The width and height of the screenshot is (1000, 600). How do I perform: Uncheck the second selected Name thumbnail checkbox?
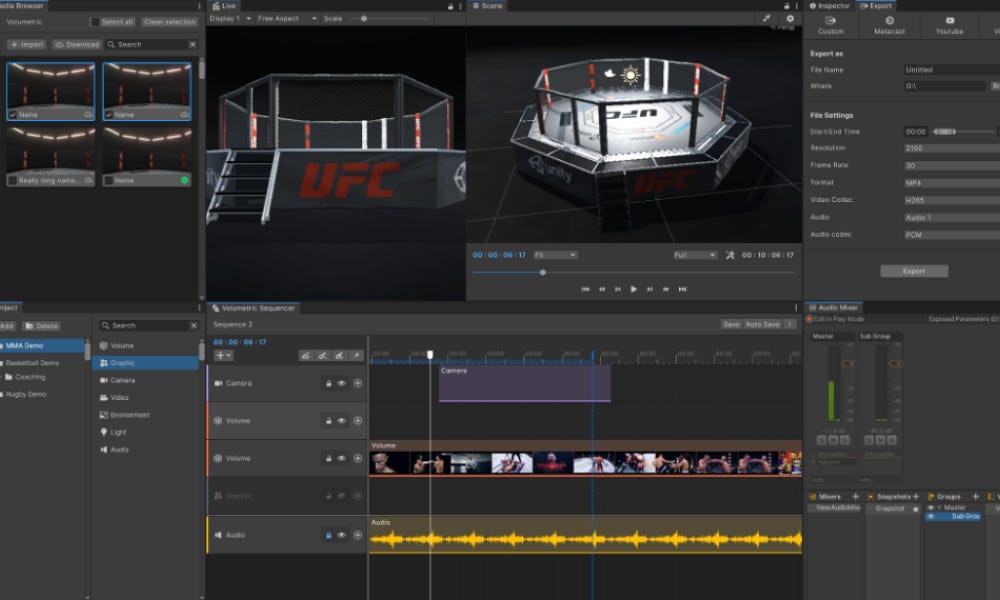point(108,115)
